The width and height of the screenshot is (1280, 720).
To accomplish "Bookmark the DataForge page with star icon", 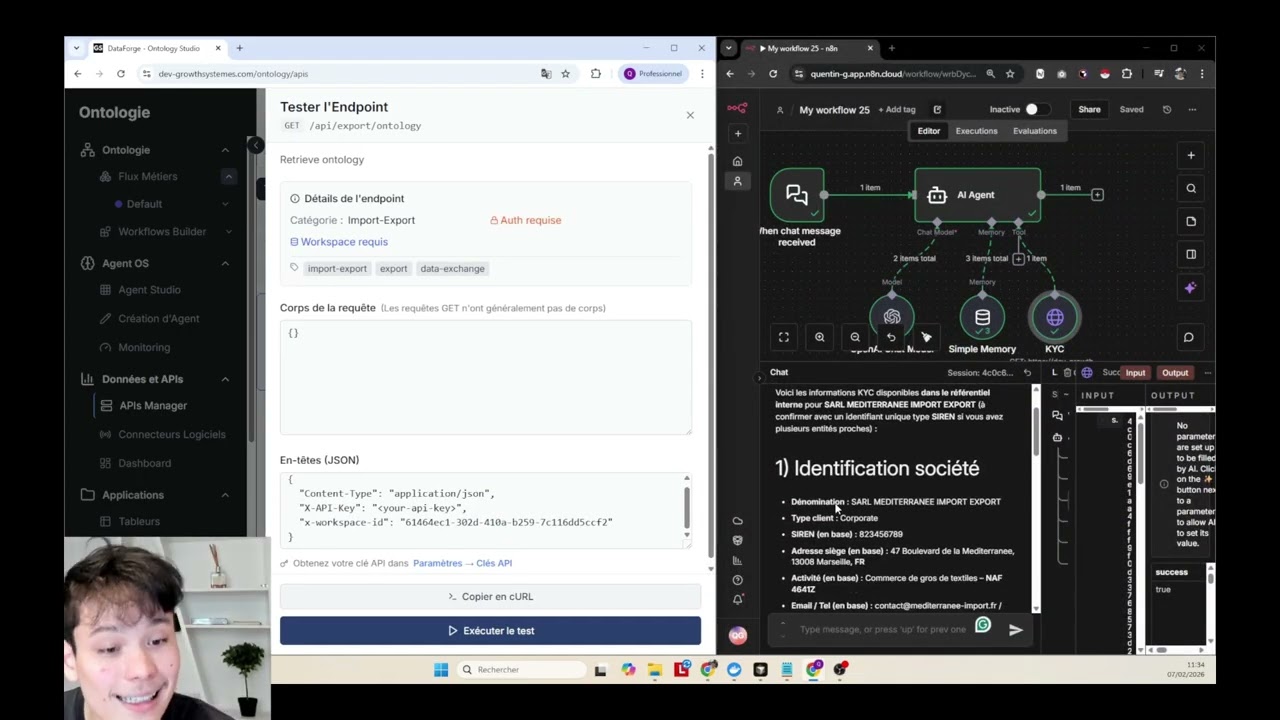I will point(565,74).
